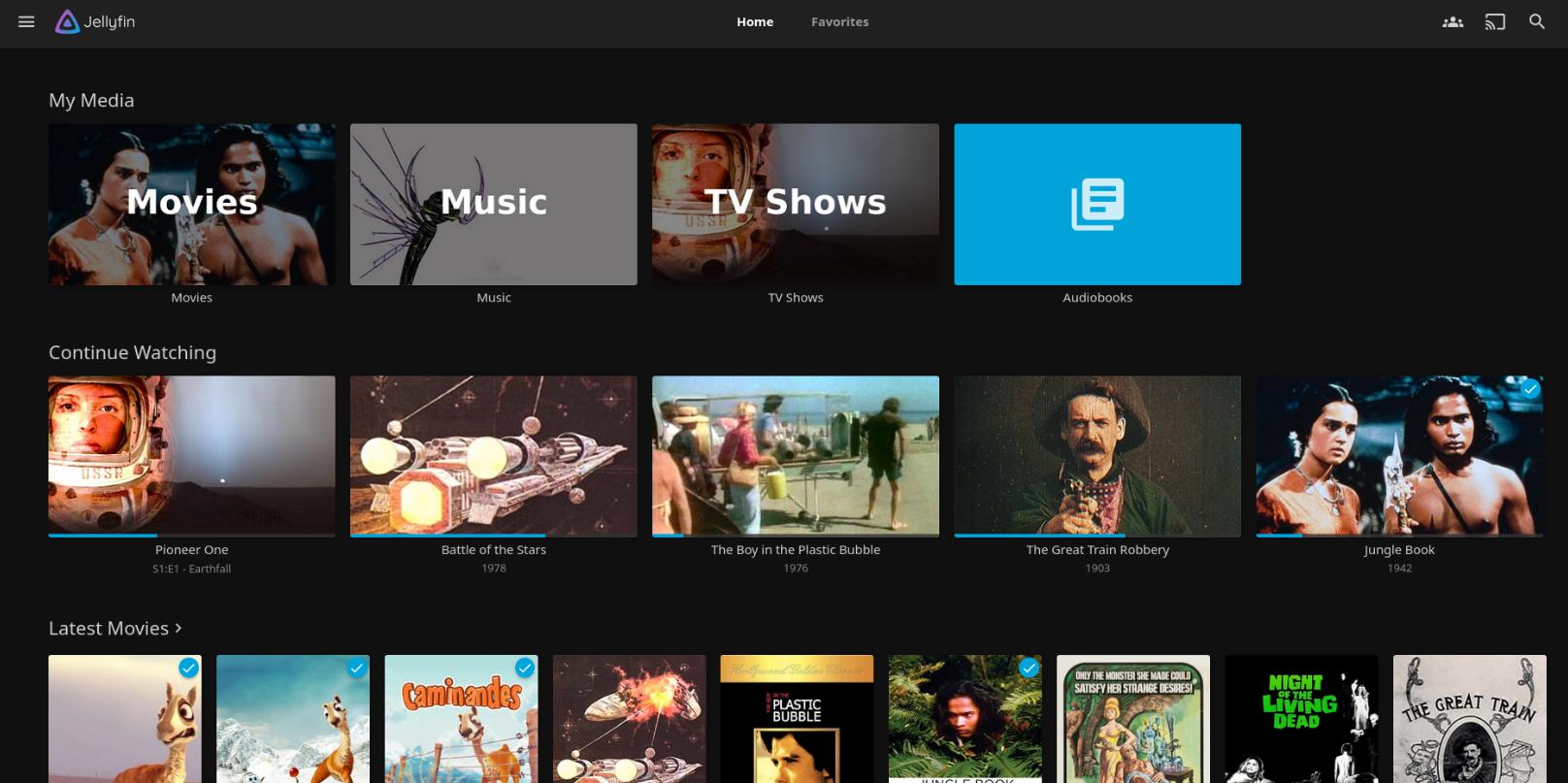Click the 1978 year under Battle of the Stars
This screenshot has width=1568, height=783.
pyautogui.click(x=494, y=569)
